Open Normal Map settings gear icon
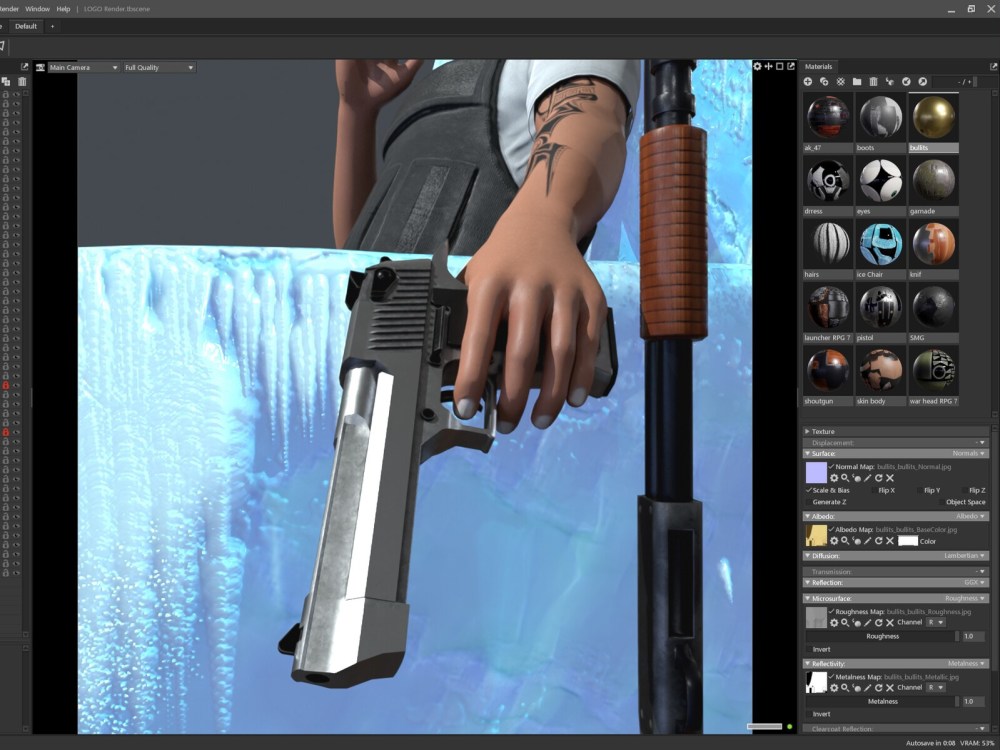 coord(834,478)
